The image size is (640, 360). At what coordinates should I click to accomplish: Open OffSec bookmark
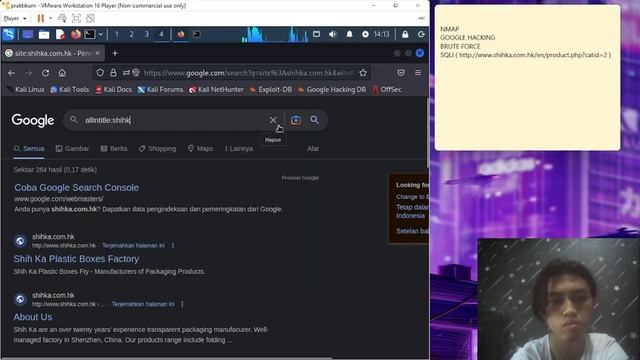pyautogui.click(x=387, y=89)
